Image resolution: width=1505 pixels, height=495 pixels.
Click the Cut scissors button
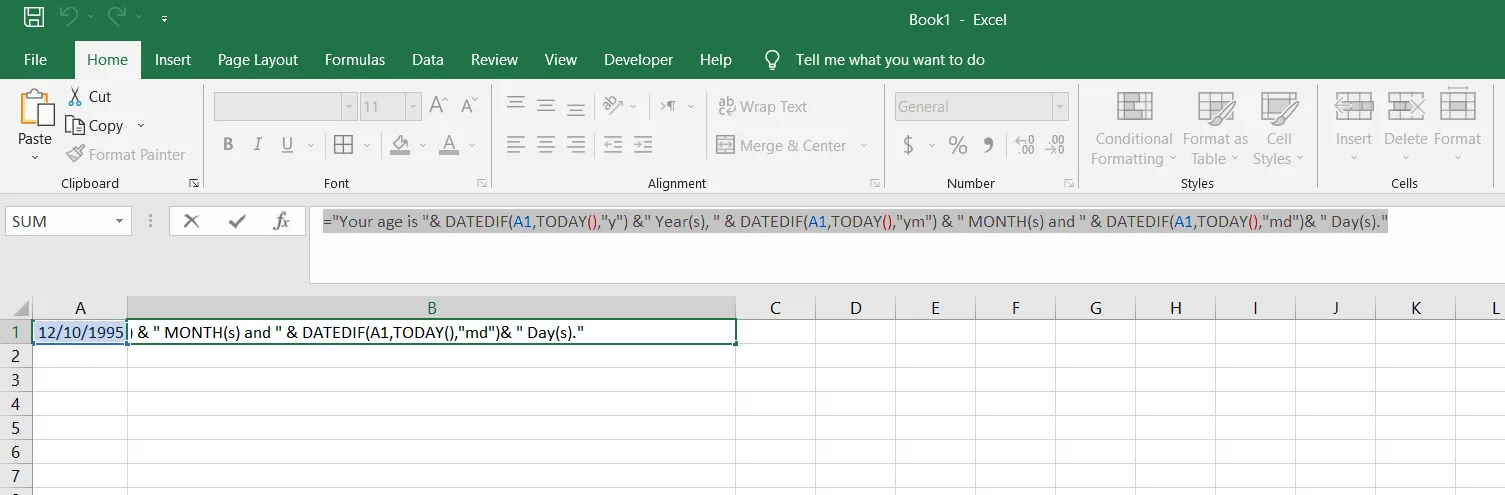coord(88,97)
